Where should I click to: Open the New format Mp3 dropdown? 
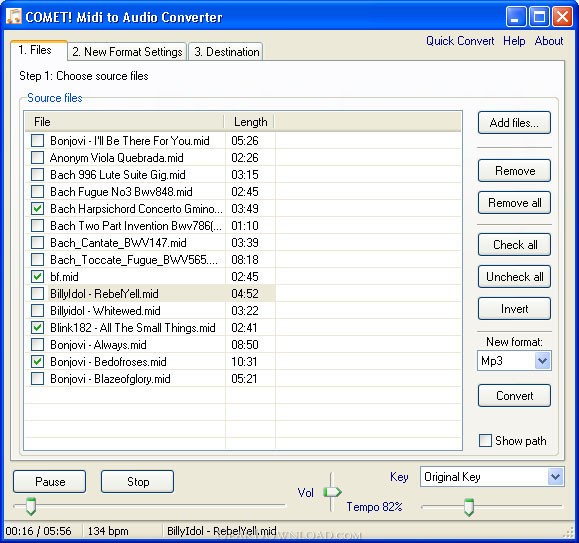click(514, 361)
